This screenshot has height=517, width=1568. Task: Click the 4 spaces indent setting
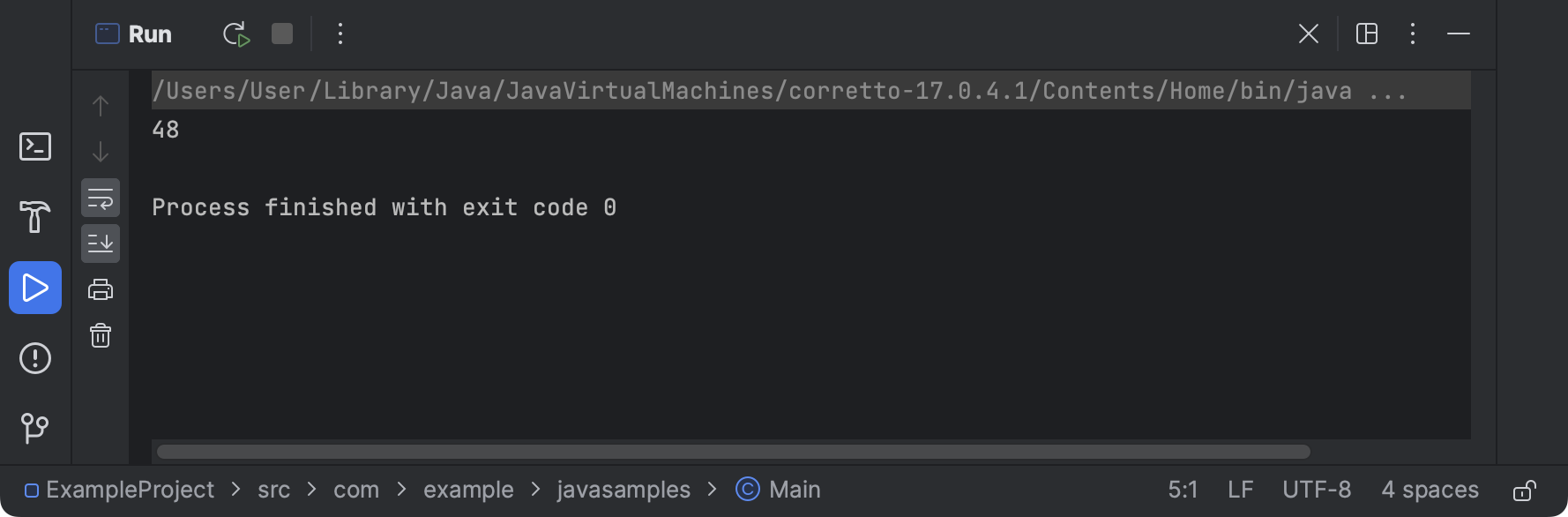click(1430, 490)
